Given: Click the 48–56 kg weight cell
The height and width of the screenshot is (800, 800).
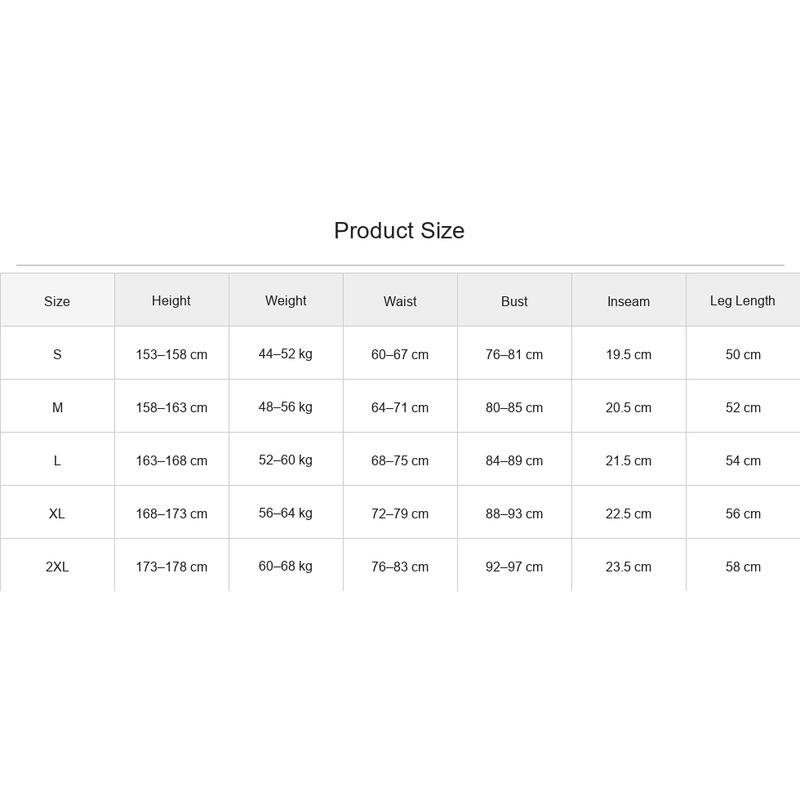Looking at the screenshot, I should point(286,407).
